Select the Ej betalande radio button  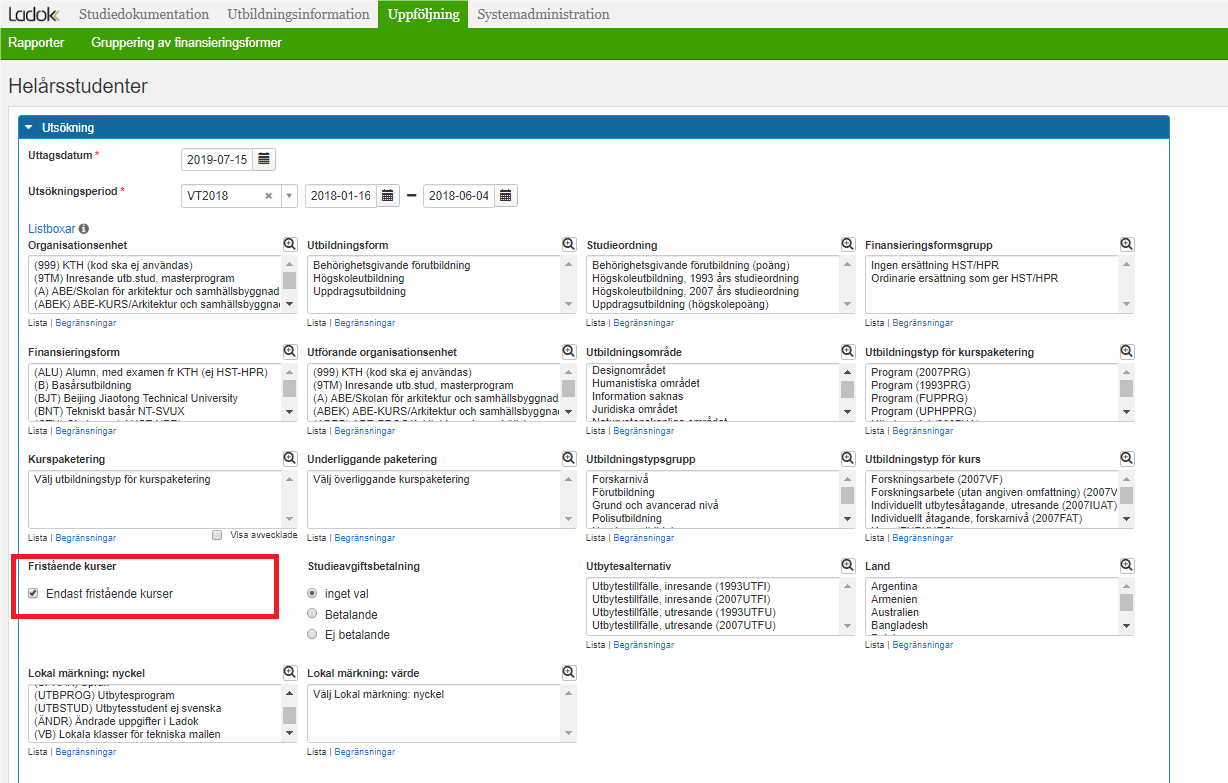pyautogui.click(x=313, y=634)
